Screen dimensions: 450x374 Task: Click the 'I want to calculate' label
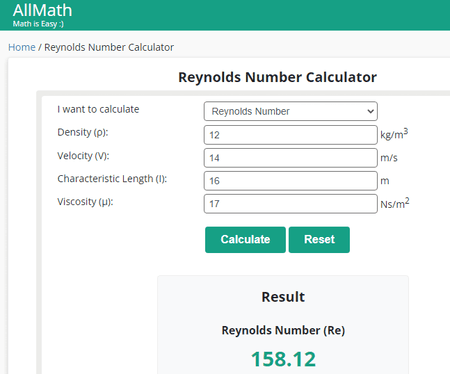click(x=98, y=109)
